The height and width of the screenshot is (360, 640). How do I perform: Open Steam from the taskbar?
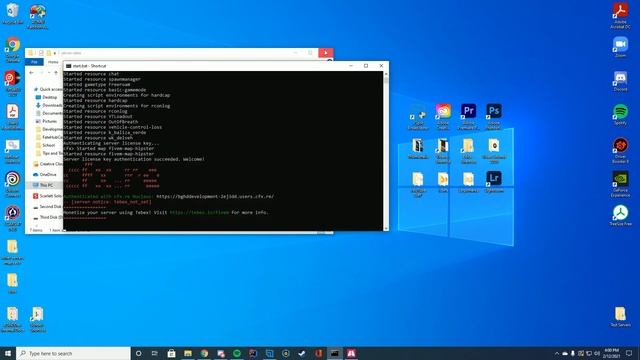(x=302, y=353)
